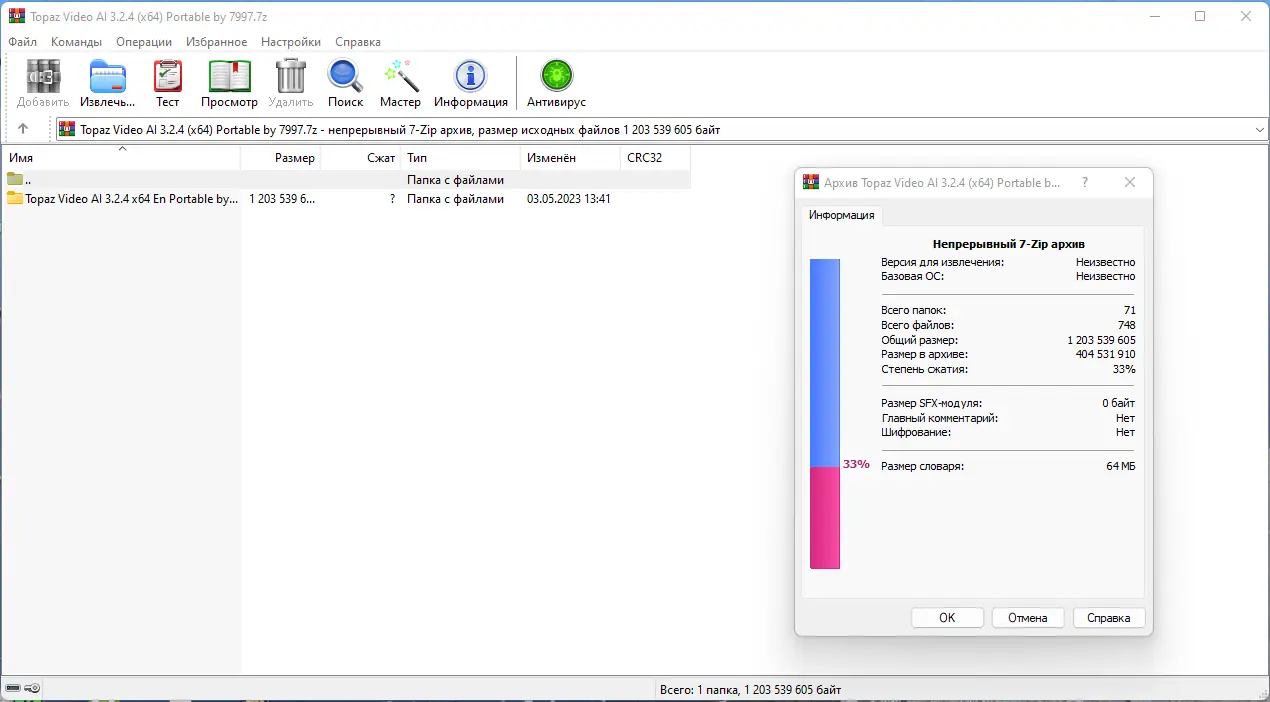Run archive Тест using its toolbar icon

(167, 80)
